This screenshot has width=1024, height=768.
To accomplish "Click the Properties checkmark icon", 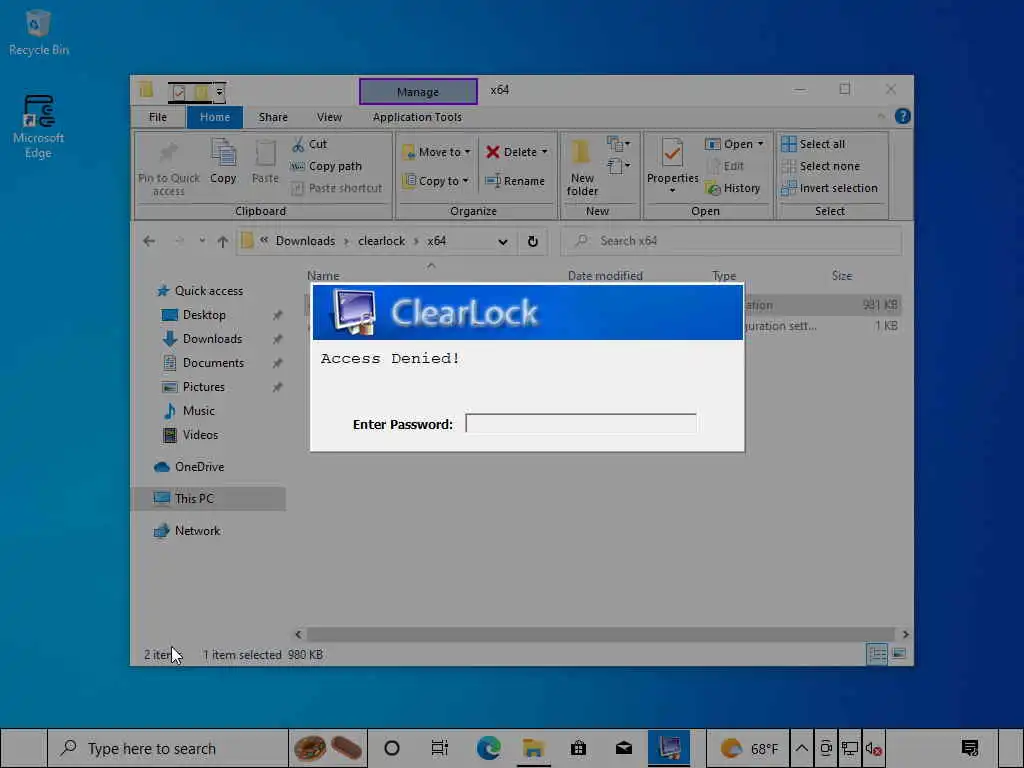I will pos(672,153).
